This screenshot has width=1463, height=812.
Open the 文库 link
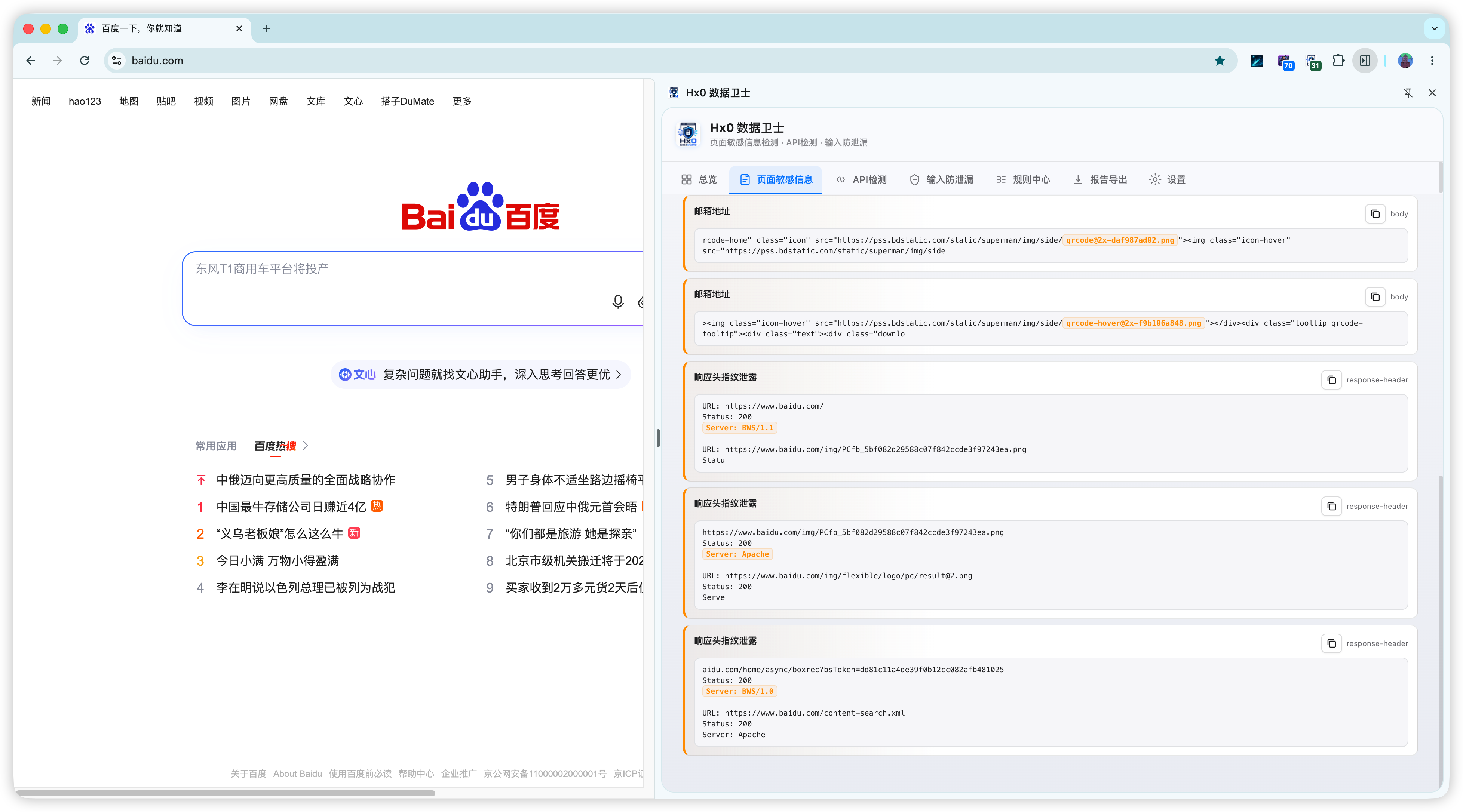click(316, 101)
